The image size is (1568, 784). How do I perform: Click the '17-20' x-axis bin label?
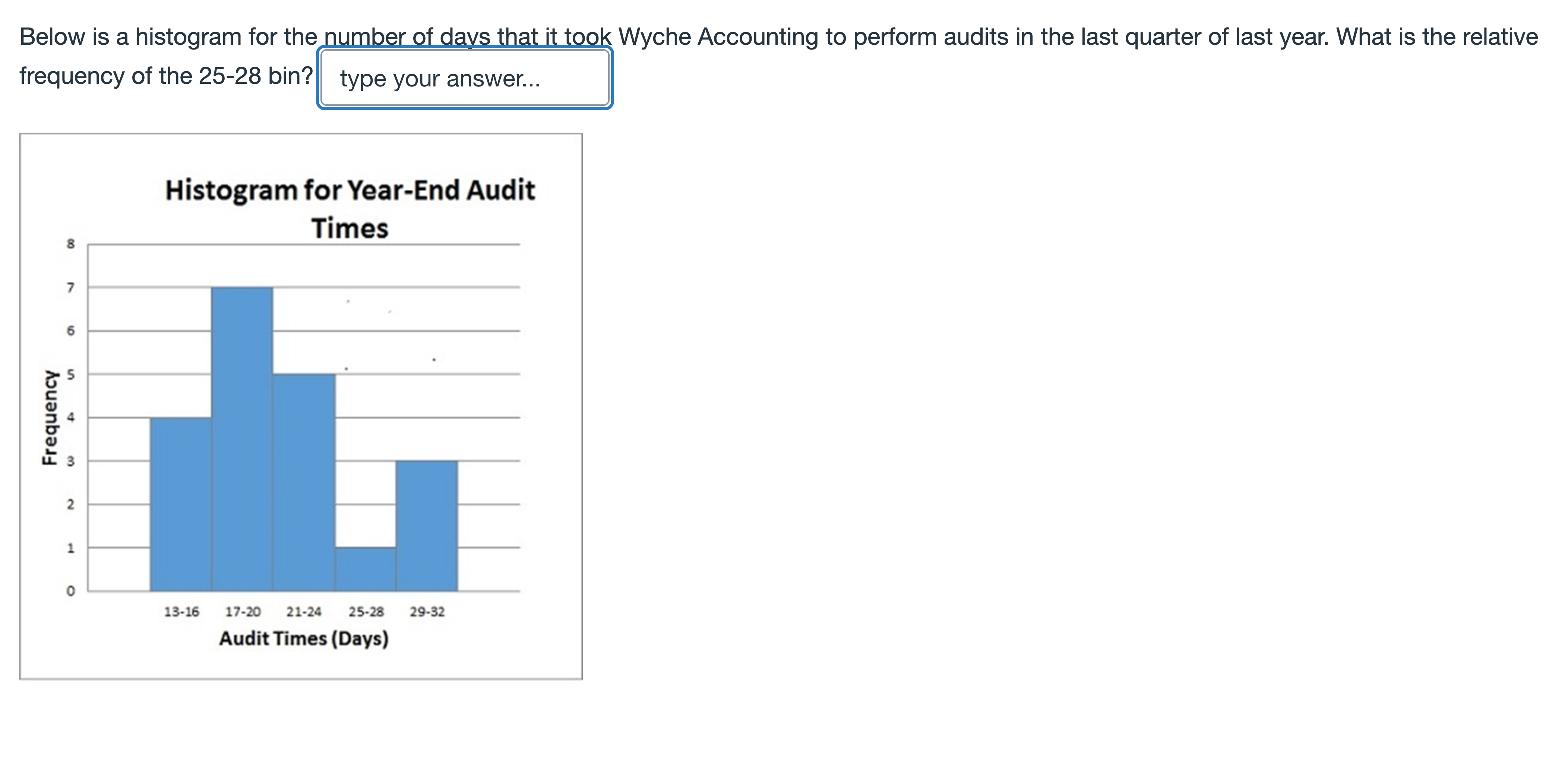tap(243, 612)
